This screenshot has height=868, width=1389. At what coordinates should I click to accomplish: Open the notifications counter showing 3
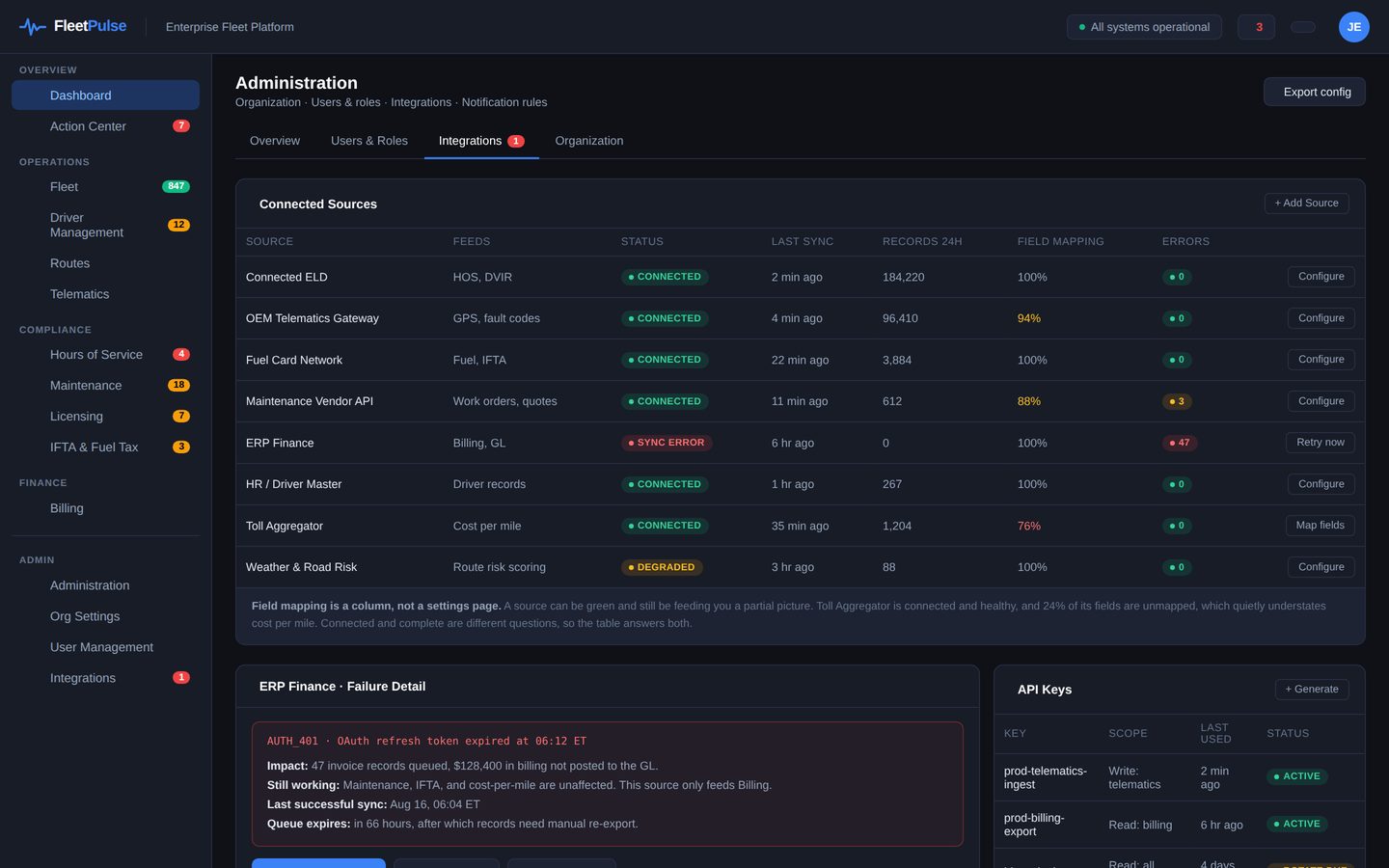1257,27
